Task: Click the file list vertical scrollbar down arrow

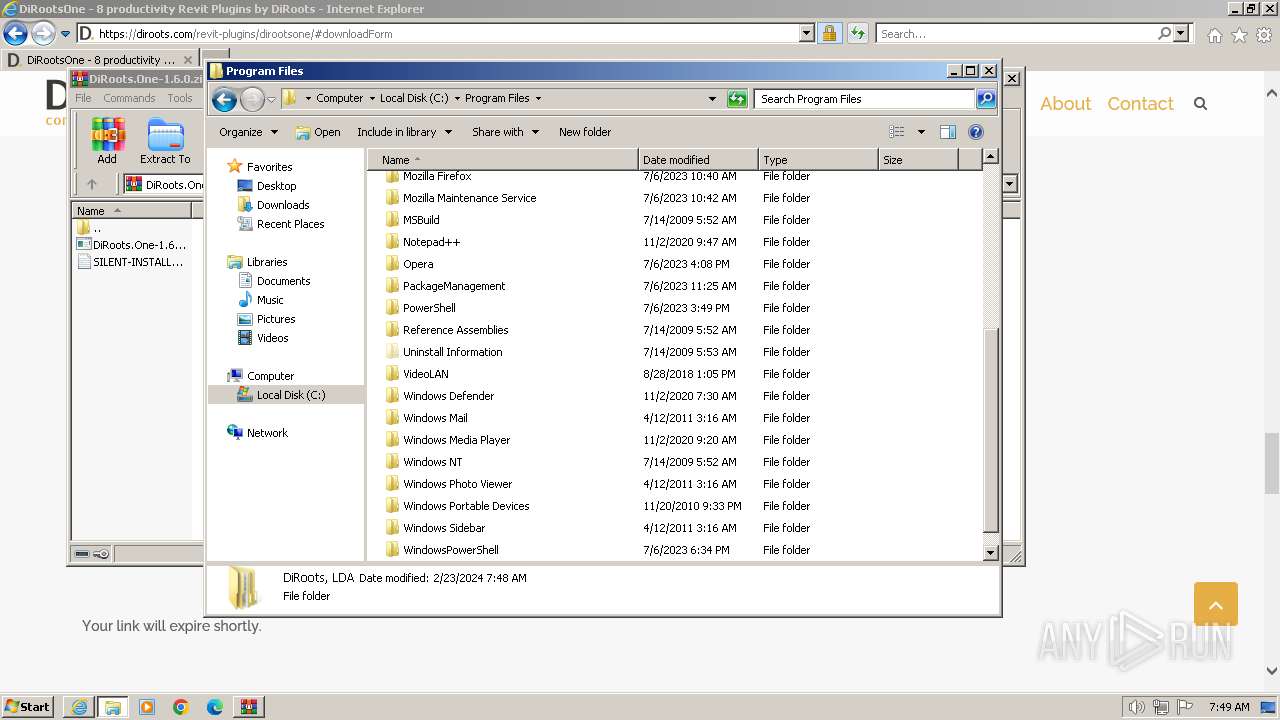Action: coord(991,552)
